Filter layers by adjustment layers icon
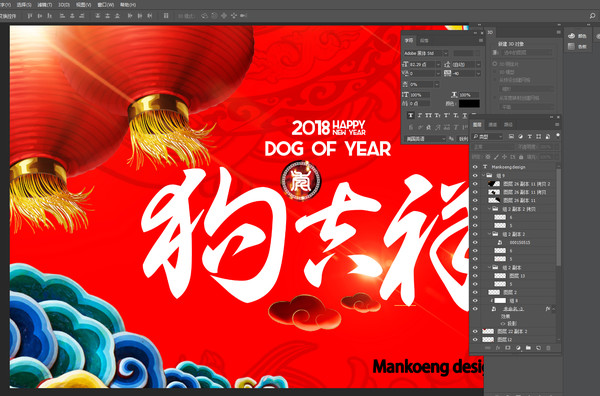Screen dimensions: 600x396 click(x=520, y=137)
